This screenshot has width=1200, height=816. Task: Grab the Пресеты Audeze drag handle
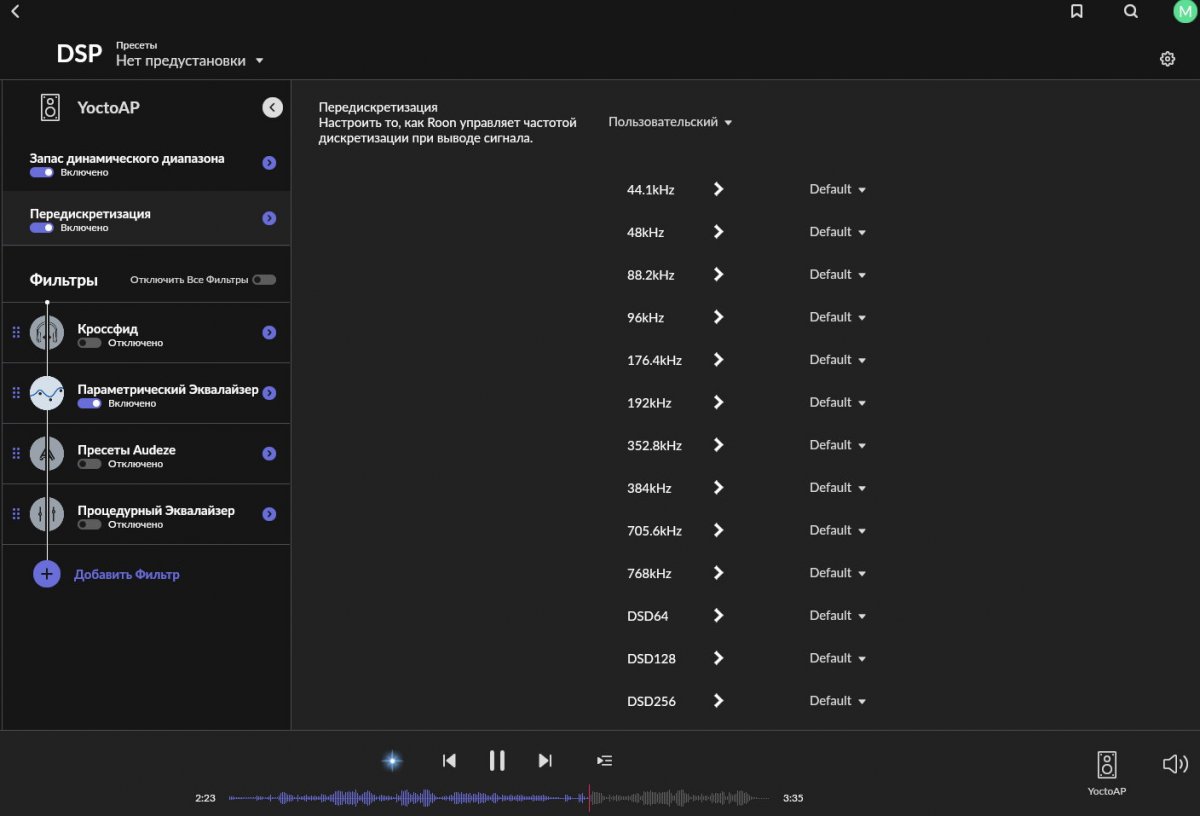pyautogui.click(x=16, y=454)
